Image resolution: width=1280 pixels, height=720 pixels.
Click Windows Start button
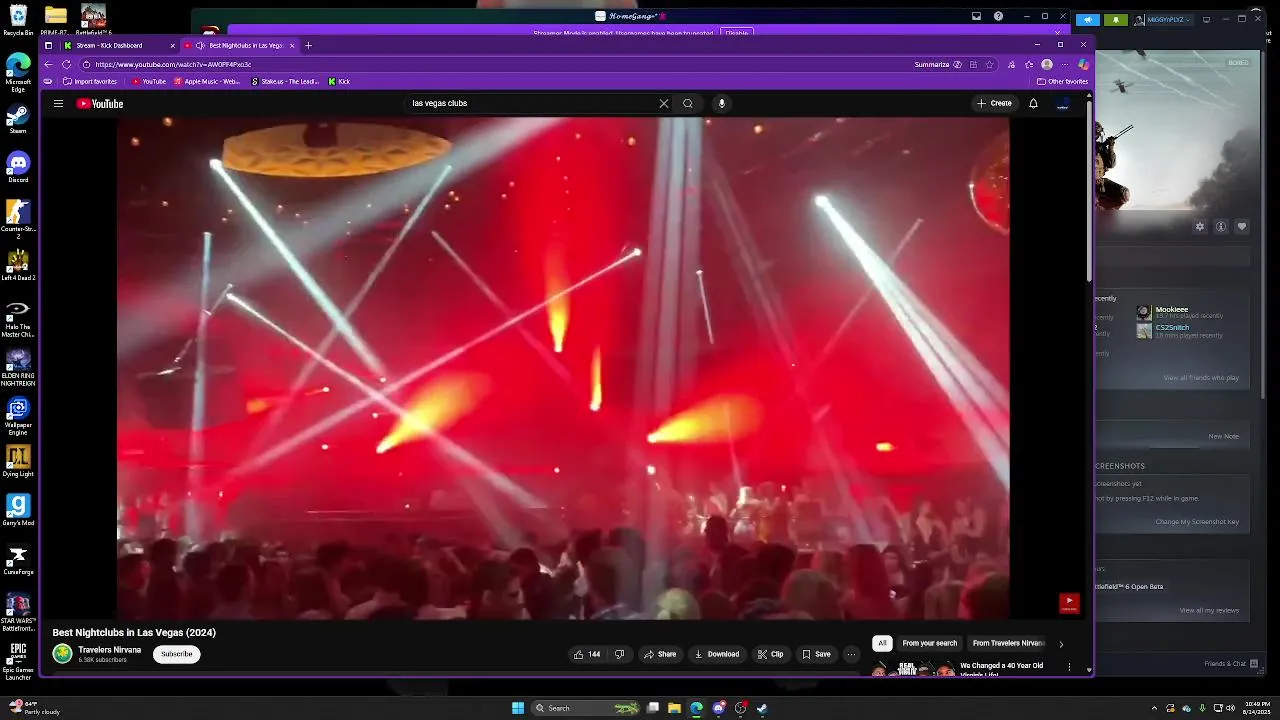tap(518, 708)
